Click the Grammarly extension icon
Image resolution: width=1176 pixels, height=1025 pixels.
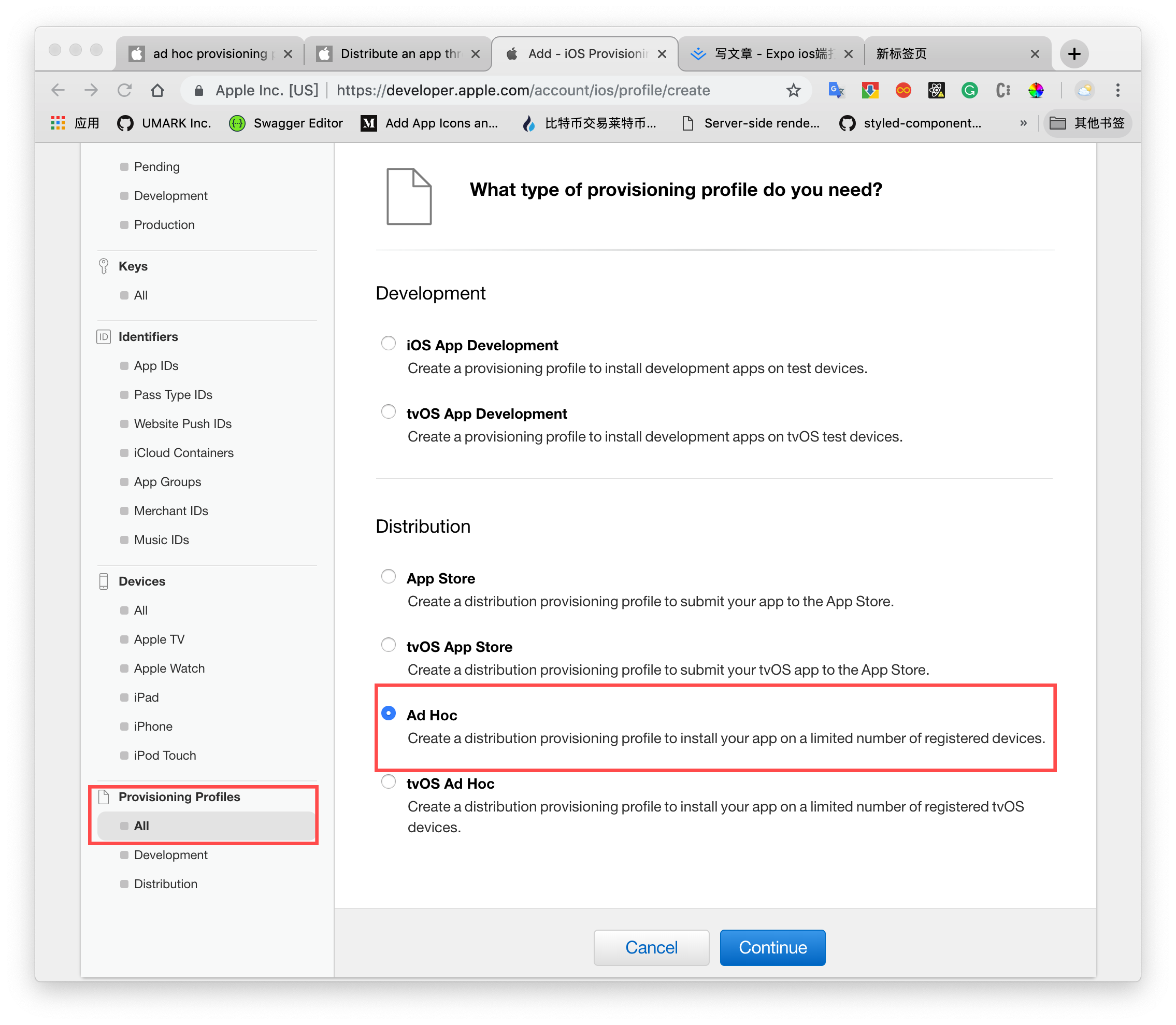pyautogui.click(x=970, y=90)
